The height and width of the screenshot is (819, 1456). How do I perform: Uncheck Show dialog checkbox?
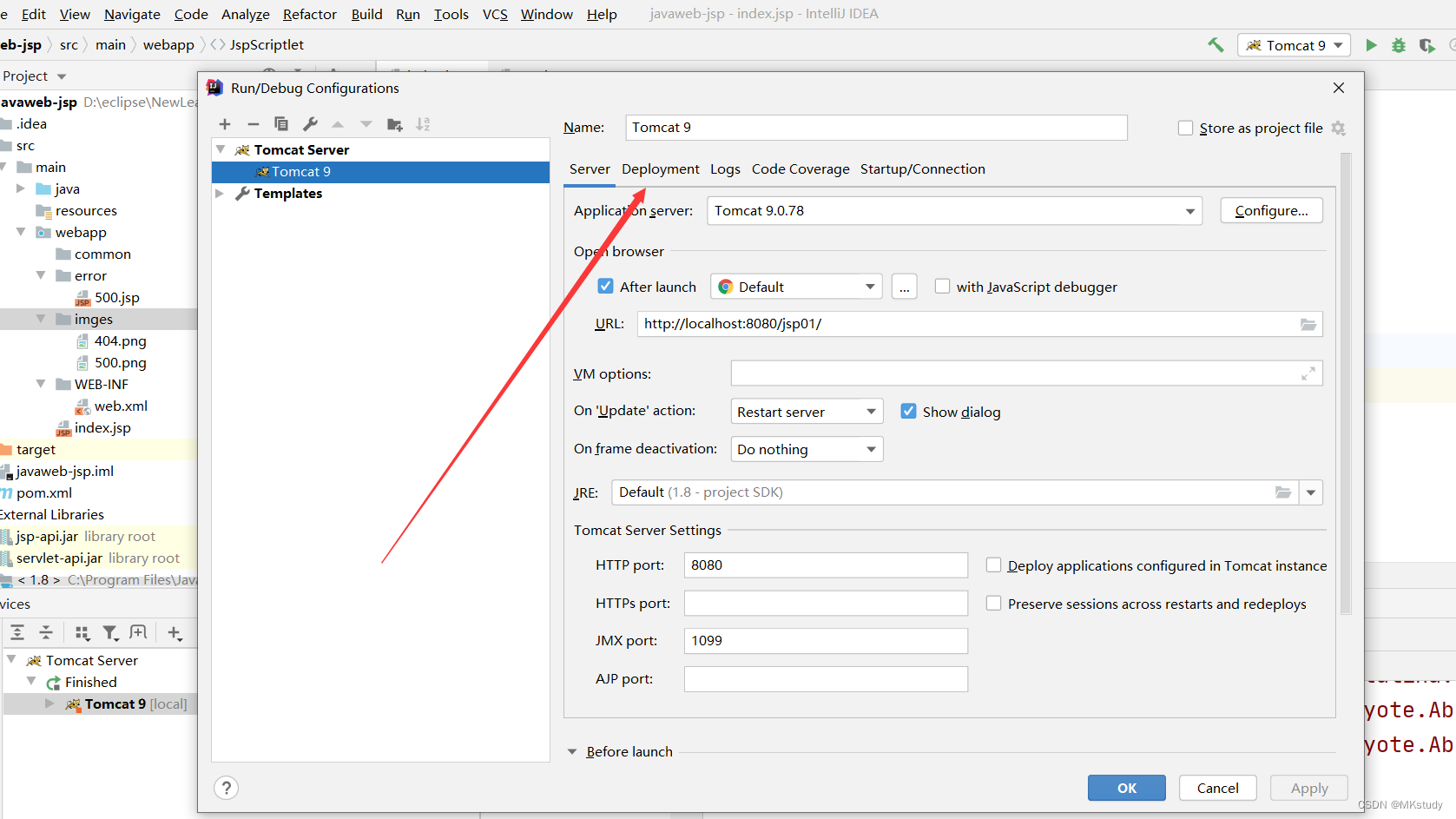[908, 411]
